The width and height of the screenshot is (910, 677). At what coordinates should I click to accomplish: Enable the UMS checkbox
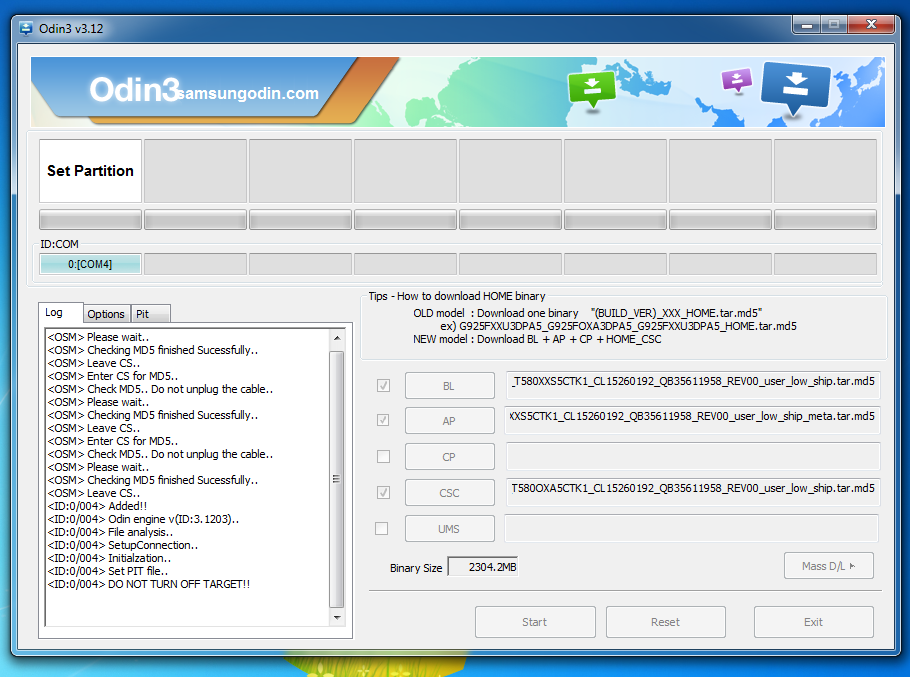pyautogui.click(x=383, y=528)
